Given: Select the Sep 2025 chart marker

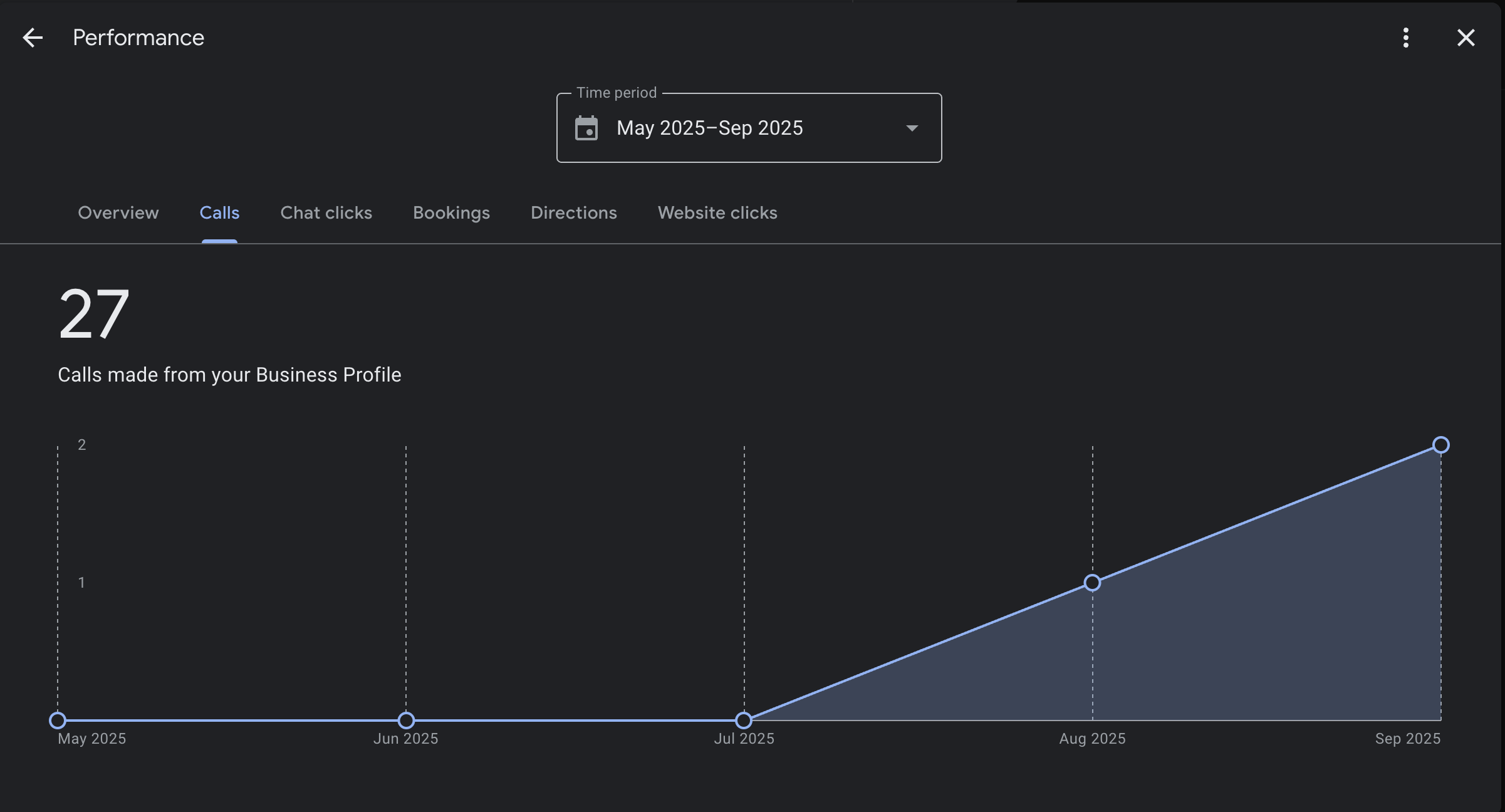Looking at the screenshot, I should [1440, 445].
